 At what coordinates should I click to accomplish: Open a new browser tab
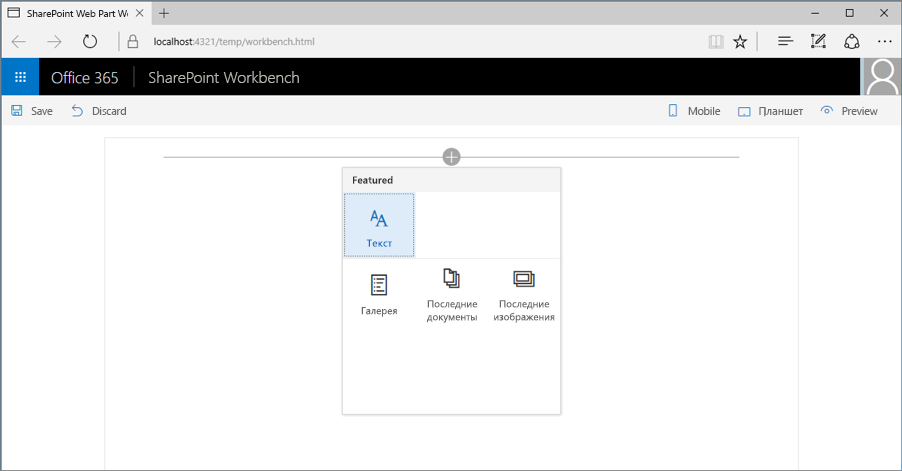[164, 13]
